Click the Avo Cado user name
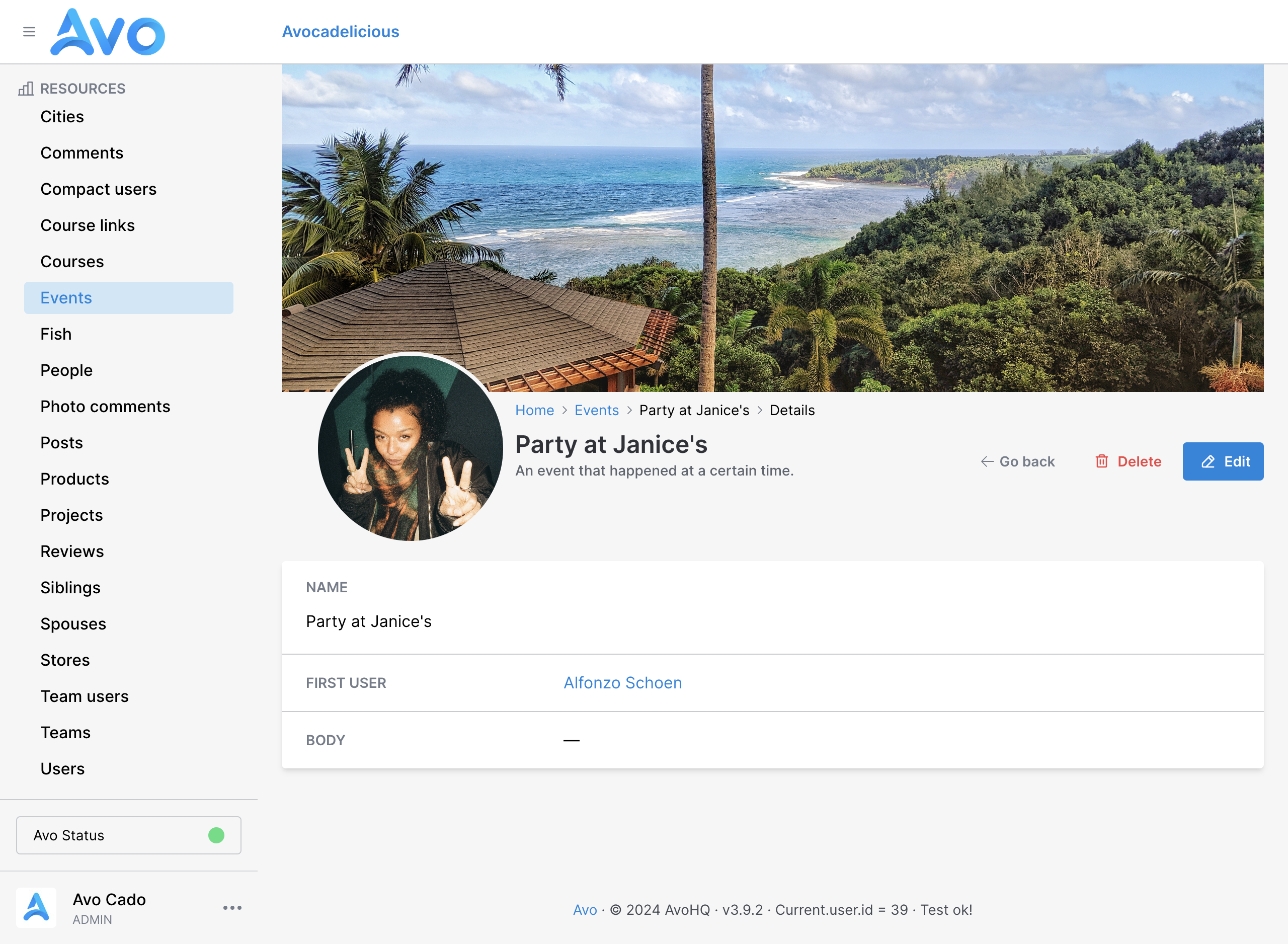The height and width of the screenshot is (944, 1288). tap(109, 899)
